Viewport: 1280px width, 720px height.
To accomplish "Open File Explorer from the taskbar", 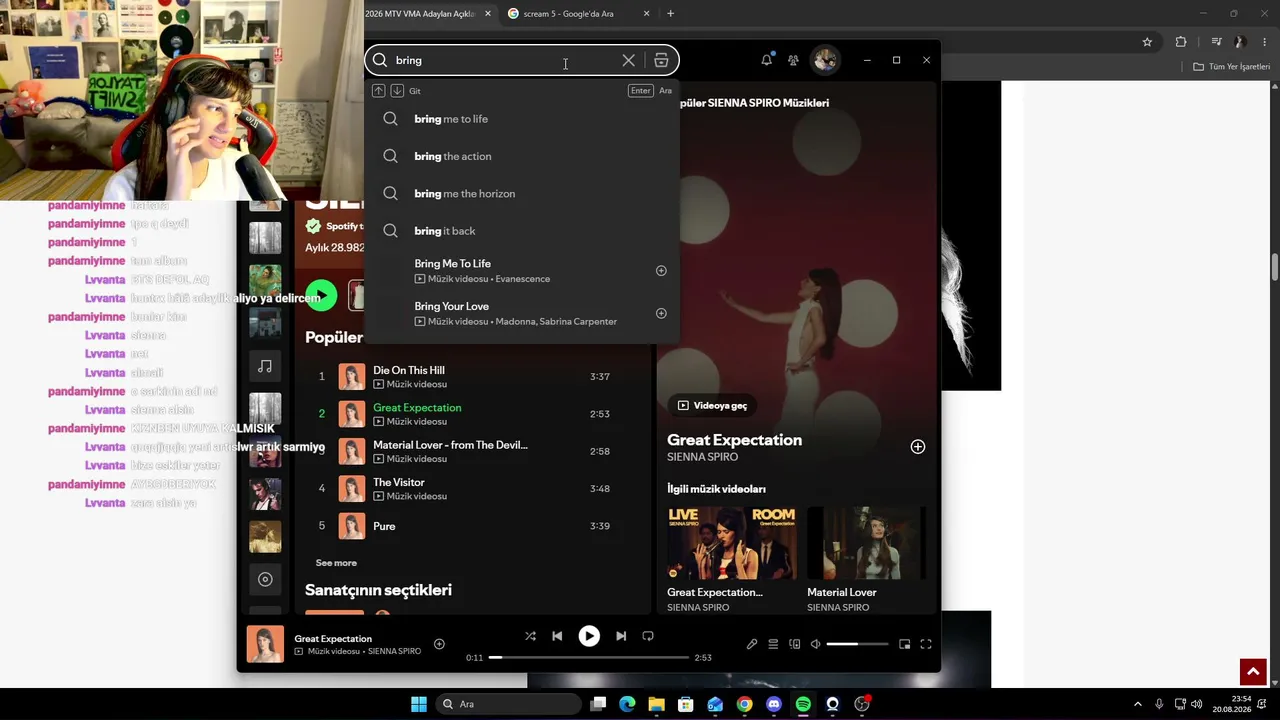I will coord(656,704).
